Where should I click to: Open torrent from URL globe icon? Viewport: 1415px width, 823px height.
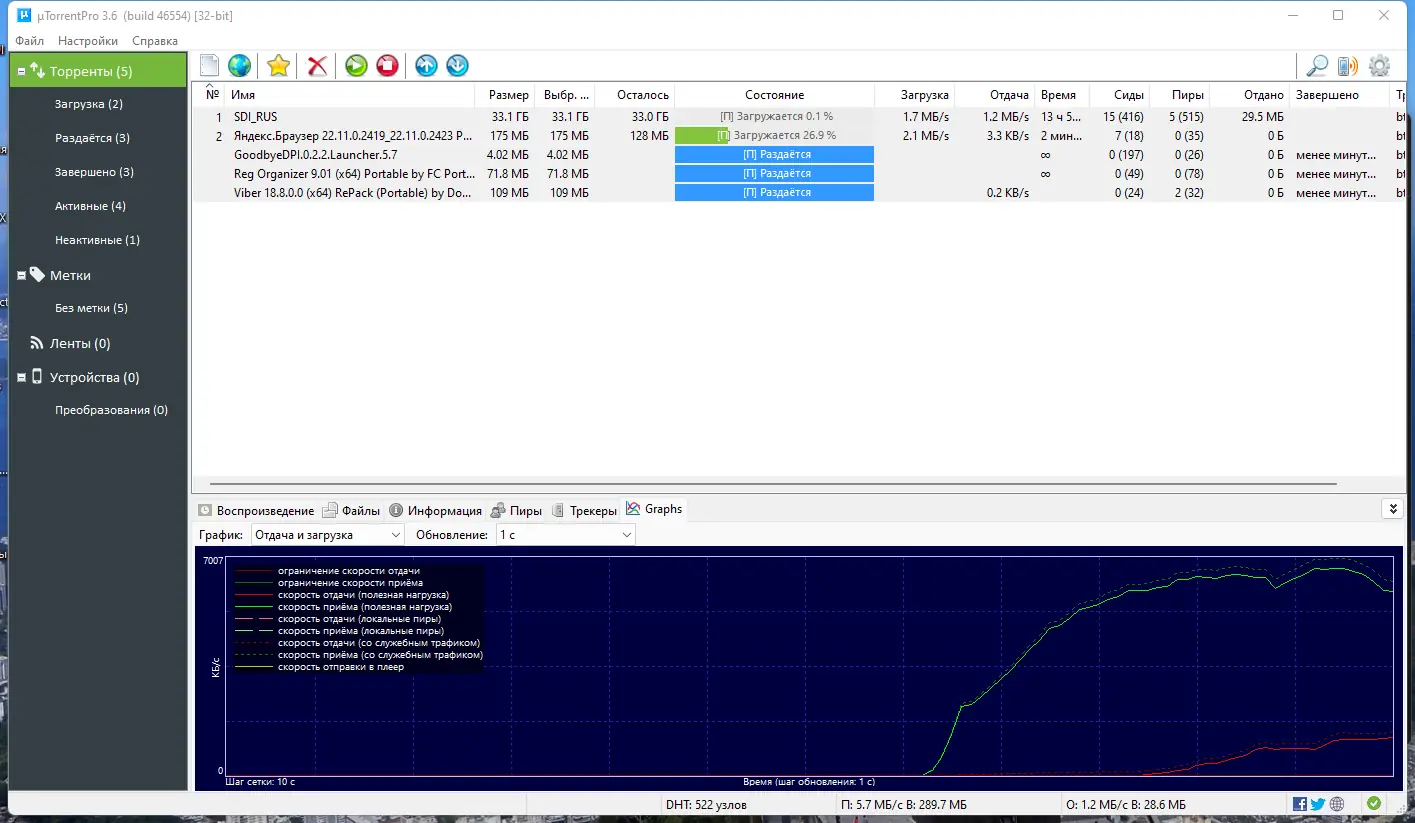point(239,65)
